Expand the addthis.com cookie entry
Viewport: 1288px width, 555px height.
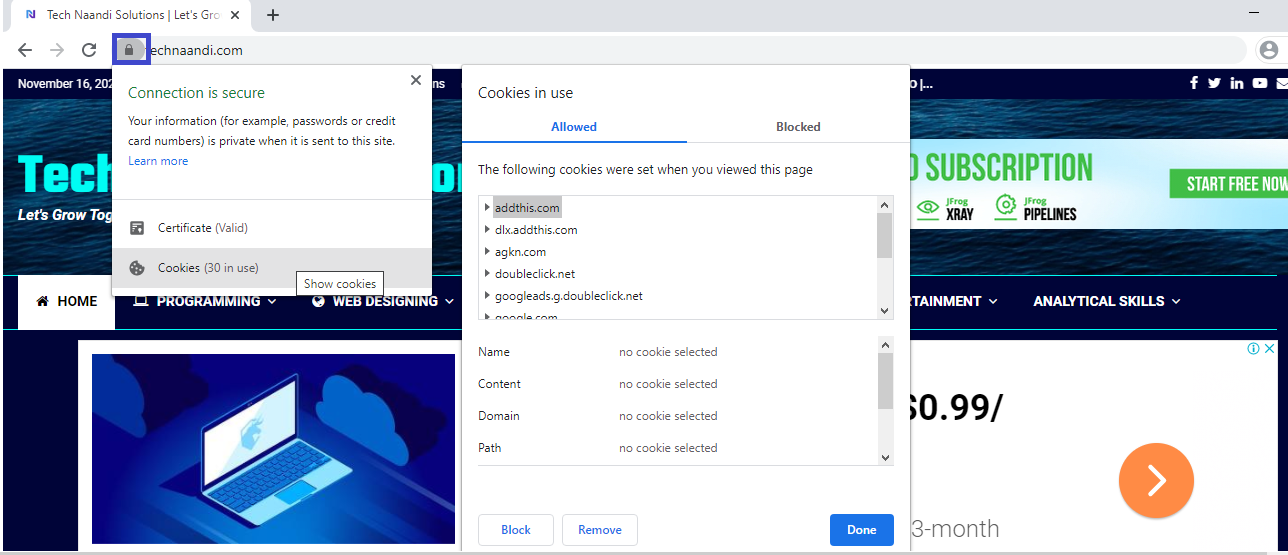click(487, 207)
